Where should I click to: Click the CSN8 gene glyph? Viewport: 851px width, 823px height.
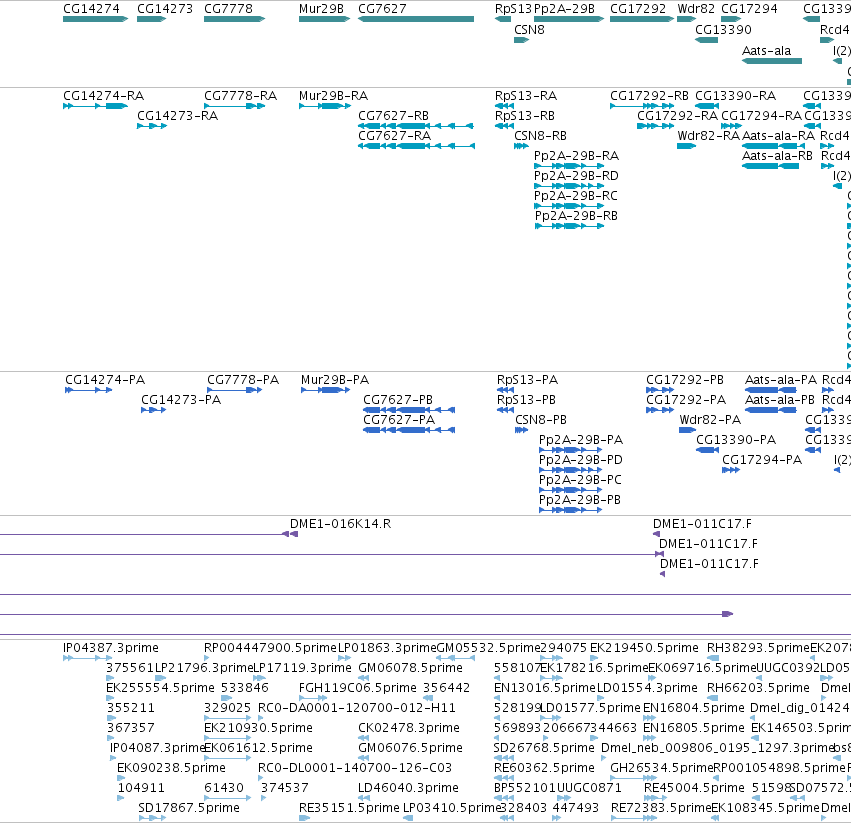[x=521, y=40]
